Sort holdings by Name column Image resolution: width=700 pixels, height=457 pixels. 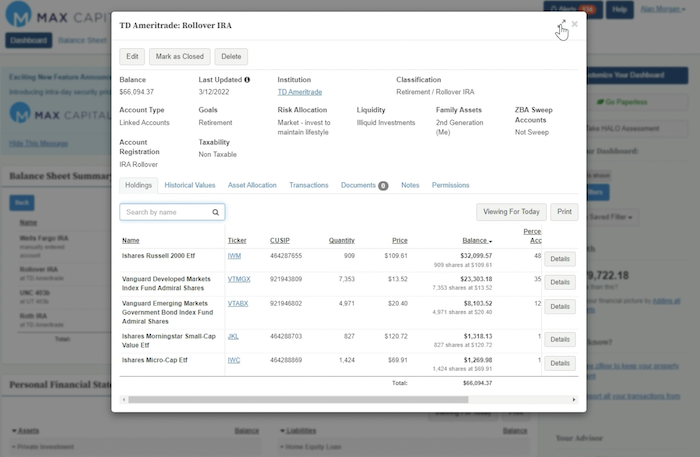131,241
